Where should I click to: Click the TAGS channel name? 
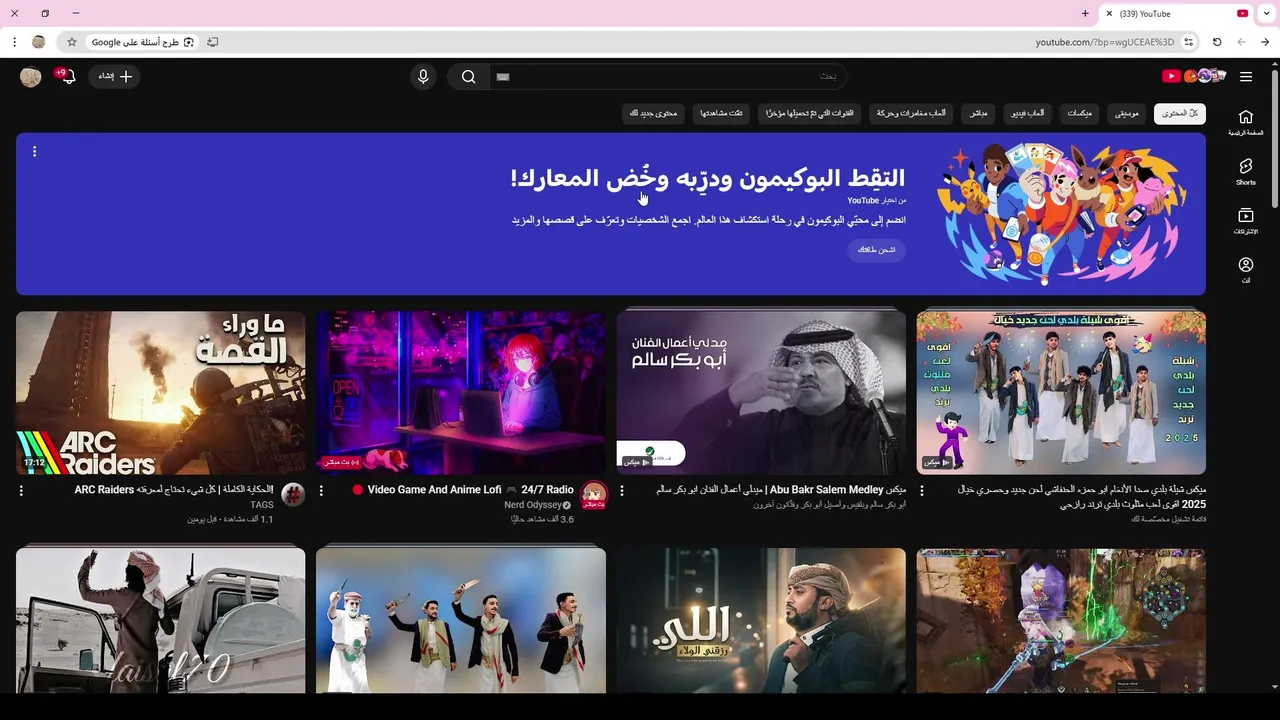point(262,505)
